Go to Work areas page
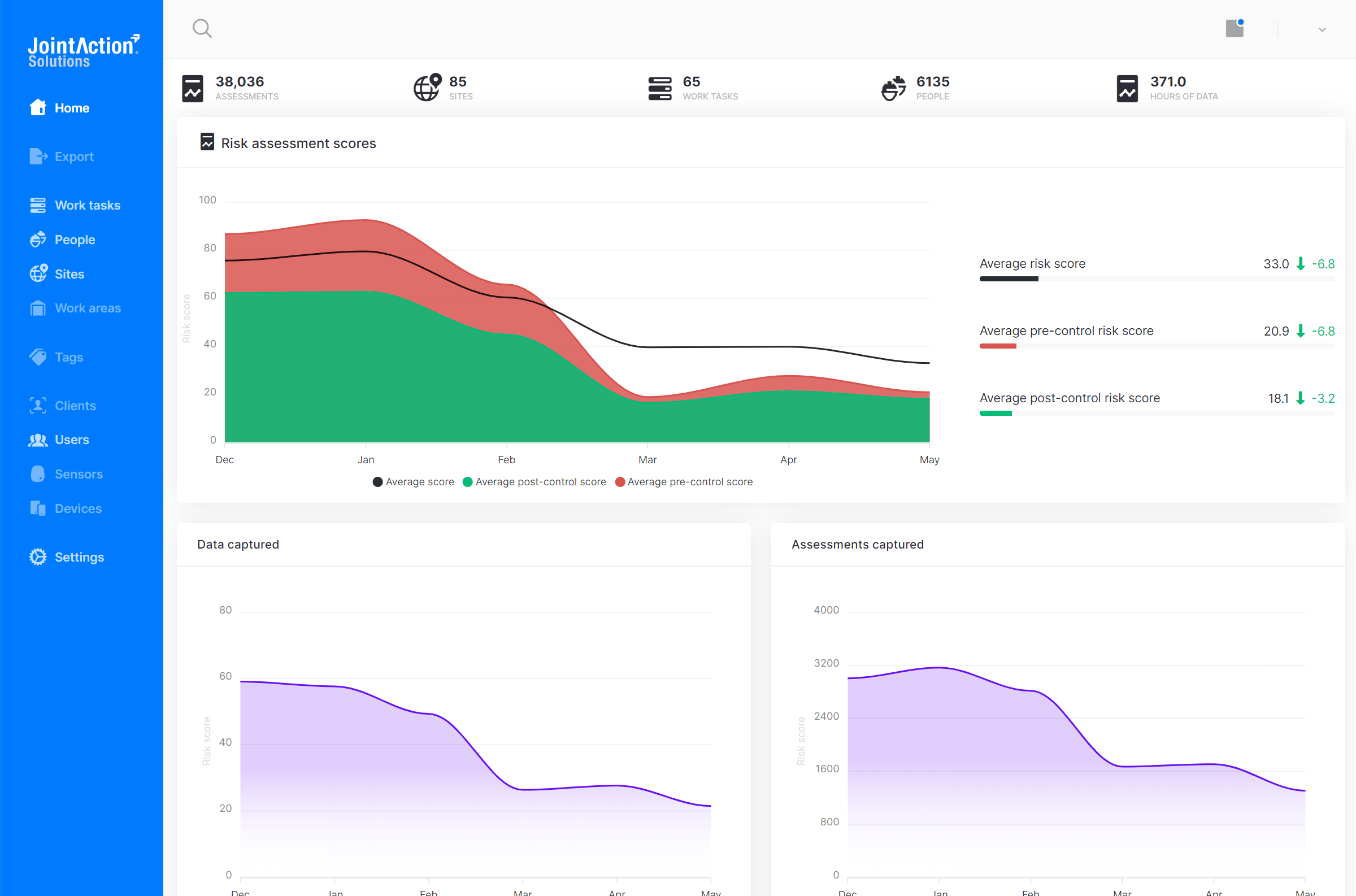Image resolution: width=1356 pixels, height=896 pixels. tap(76, 308)
